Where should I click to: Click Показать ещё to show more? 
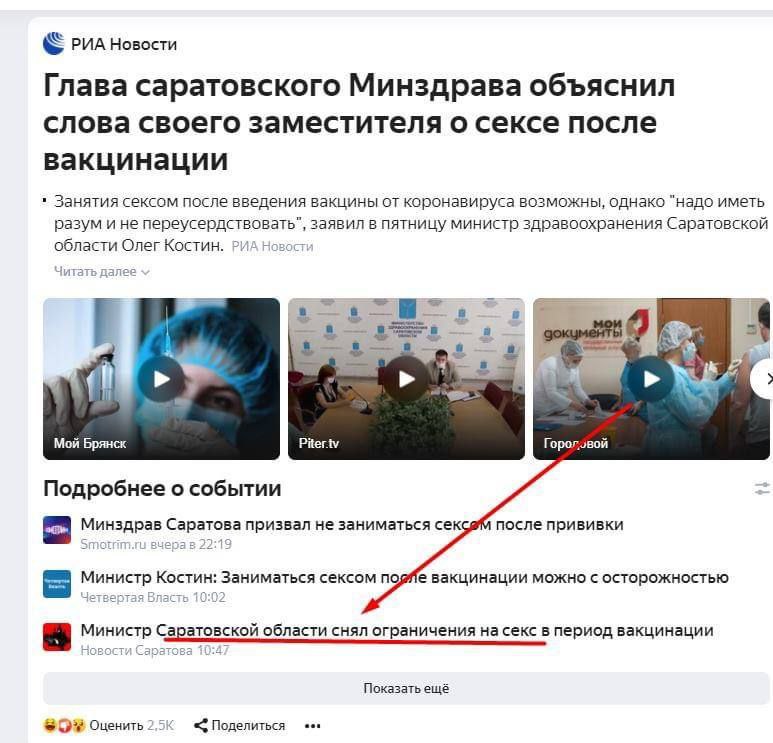(x=406, y=688)
